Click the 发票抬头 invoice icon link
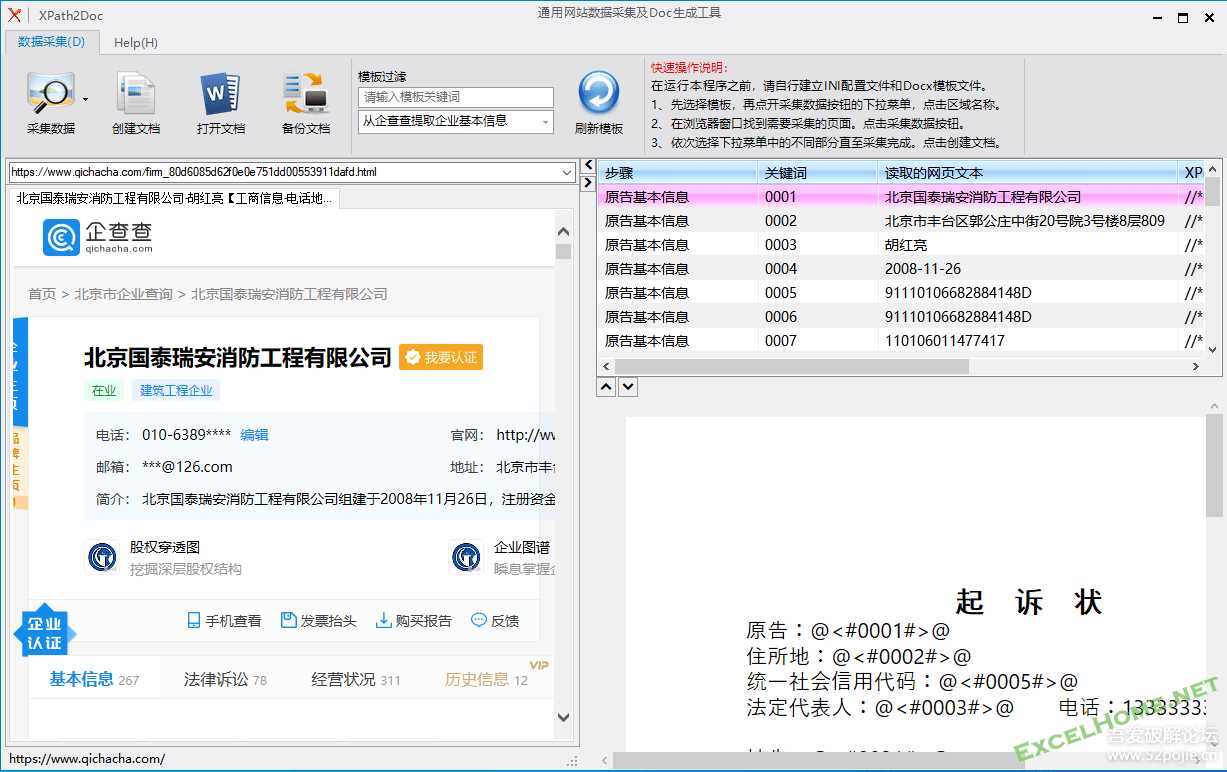Image resolution: width=1227 pixels, height=772 pixels. coord(318,621)
